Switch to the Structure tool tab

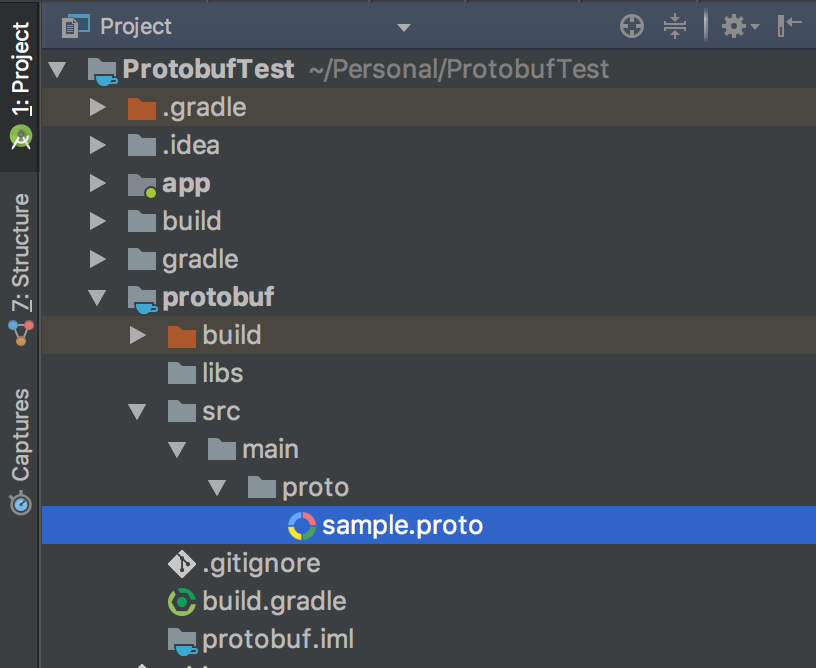(x=20, y=265)
